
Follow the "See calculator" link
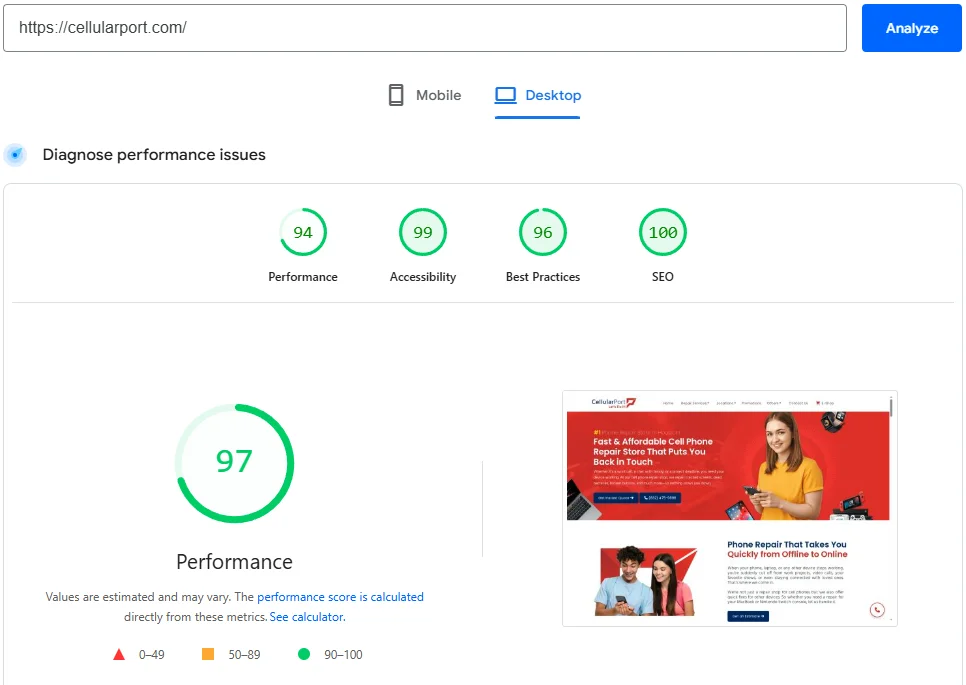[306, 617]
